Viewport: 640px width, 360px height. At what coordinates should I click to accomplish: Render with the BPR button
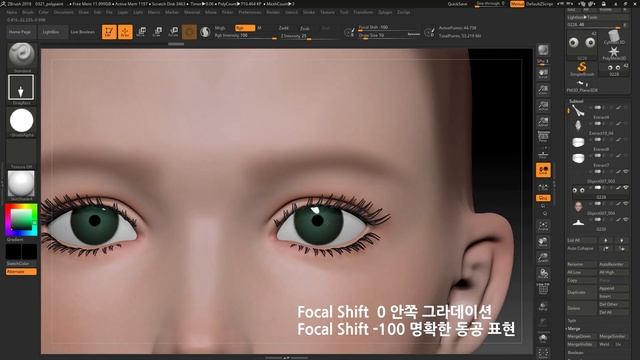pyautogui.click(x=543, y=51)
